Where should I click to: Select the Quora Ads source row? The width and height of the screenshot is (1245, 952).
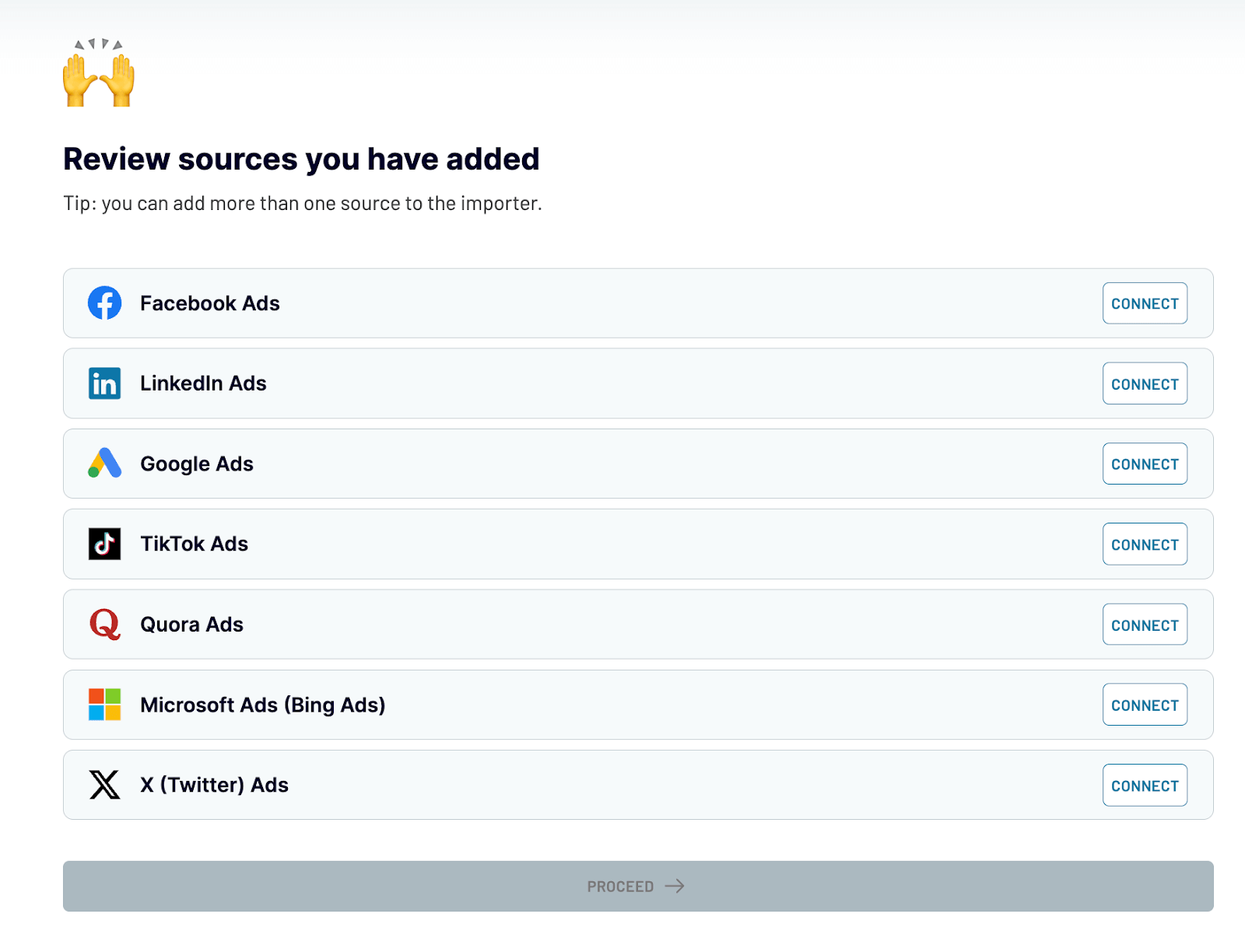(545, 625)
